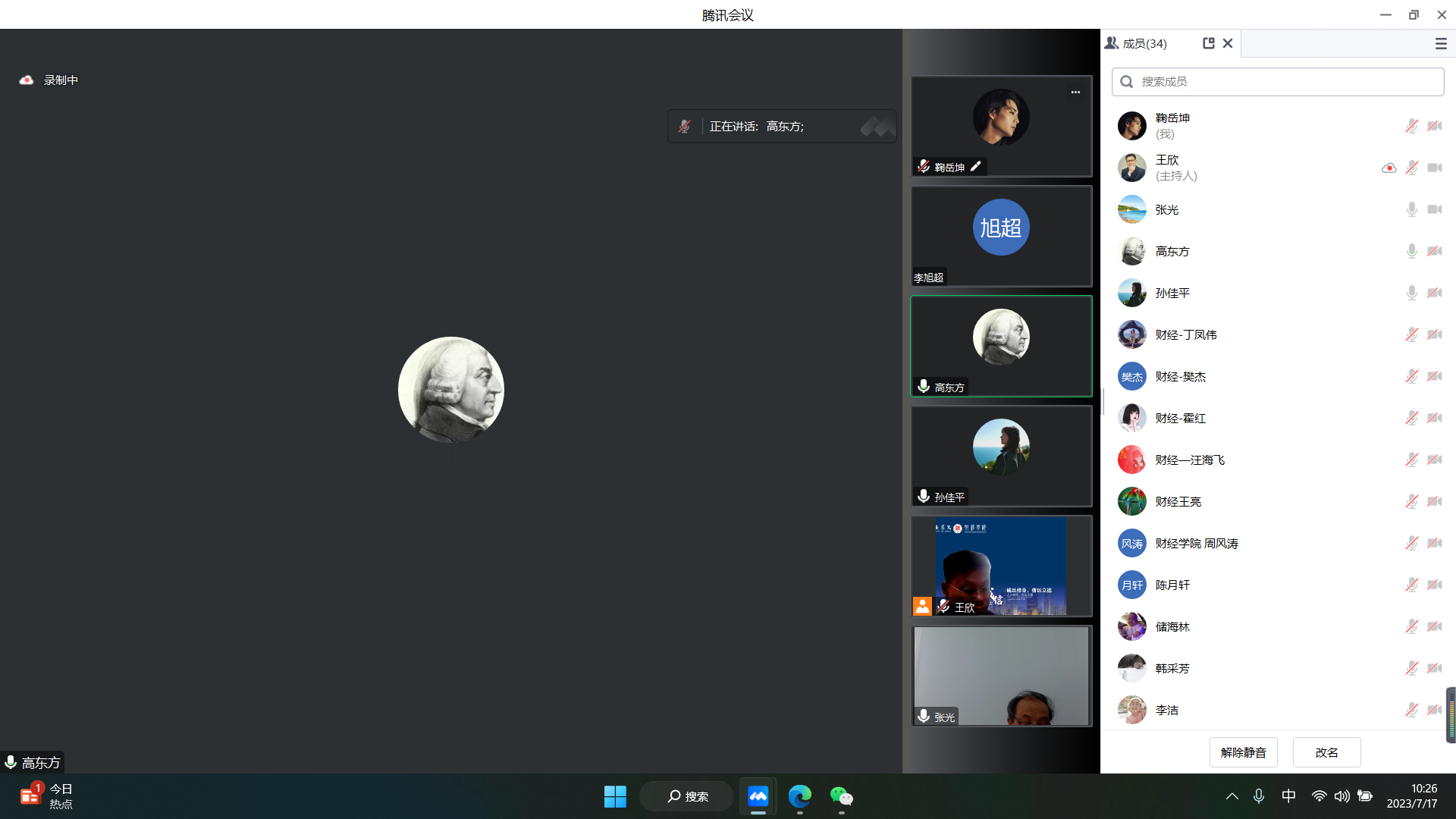Click the pencil edit icon on 鞠岳坤 tile

976,166
